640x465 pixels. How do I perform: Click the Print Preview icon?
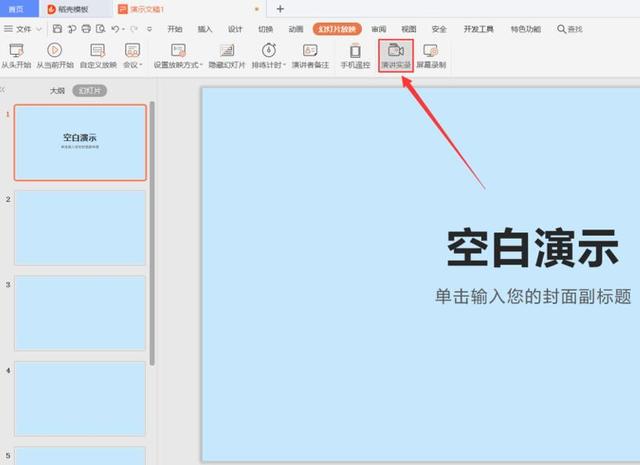point(100,29)
